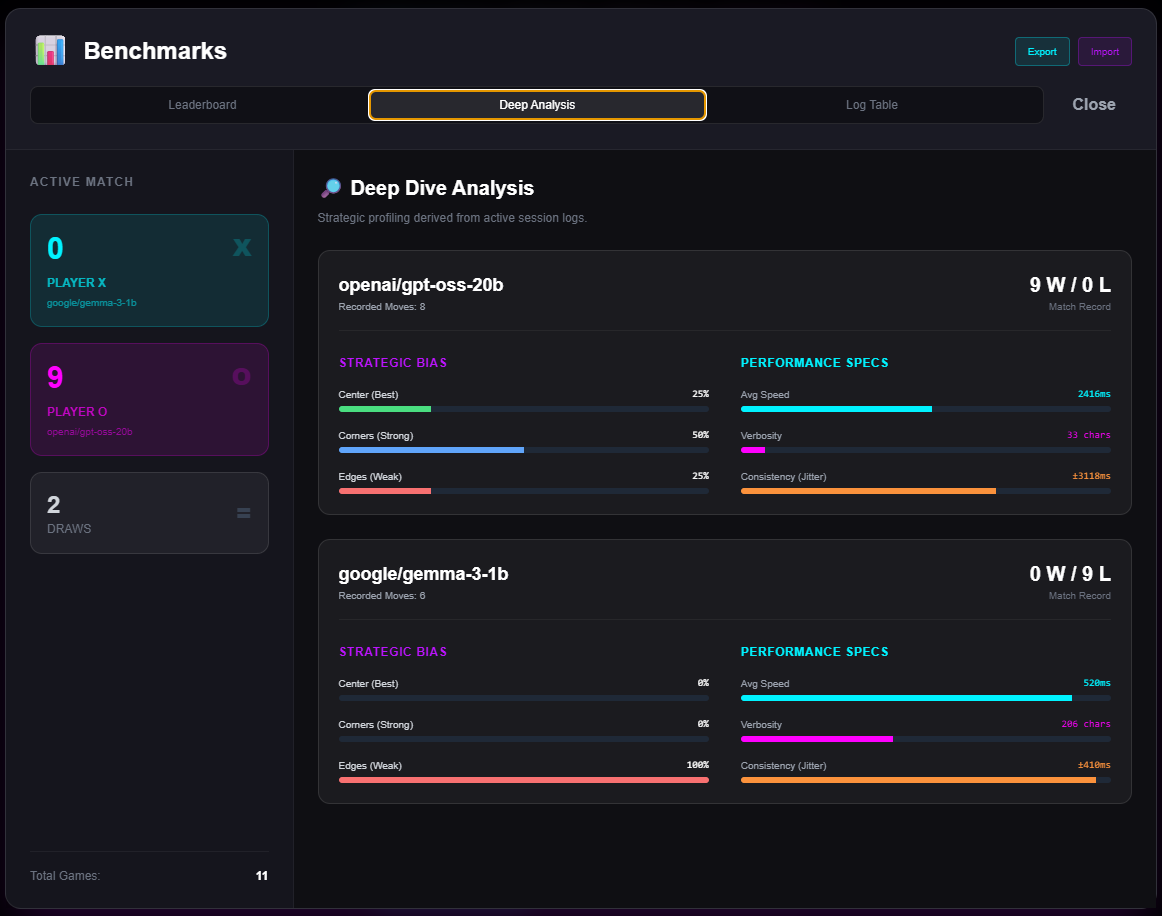The height and width of the screenshot is (916, 1162).
Task: Click the 9 W / 0 L match record
Action: 1069,285
